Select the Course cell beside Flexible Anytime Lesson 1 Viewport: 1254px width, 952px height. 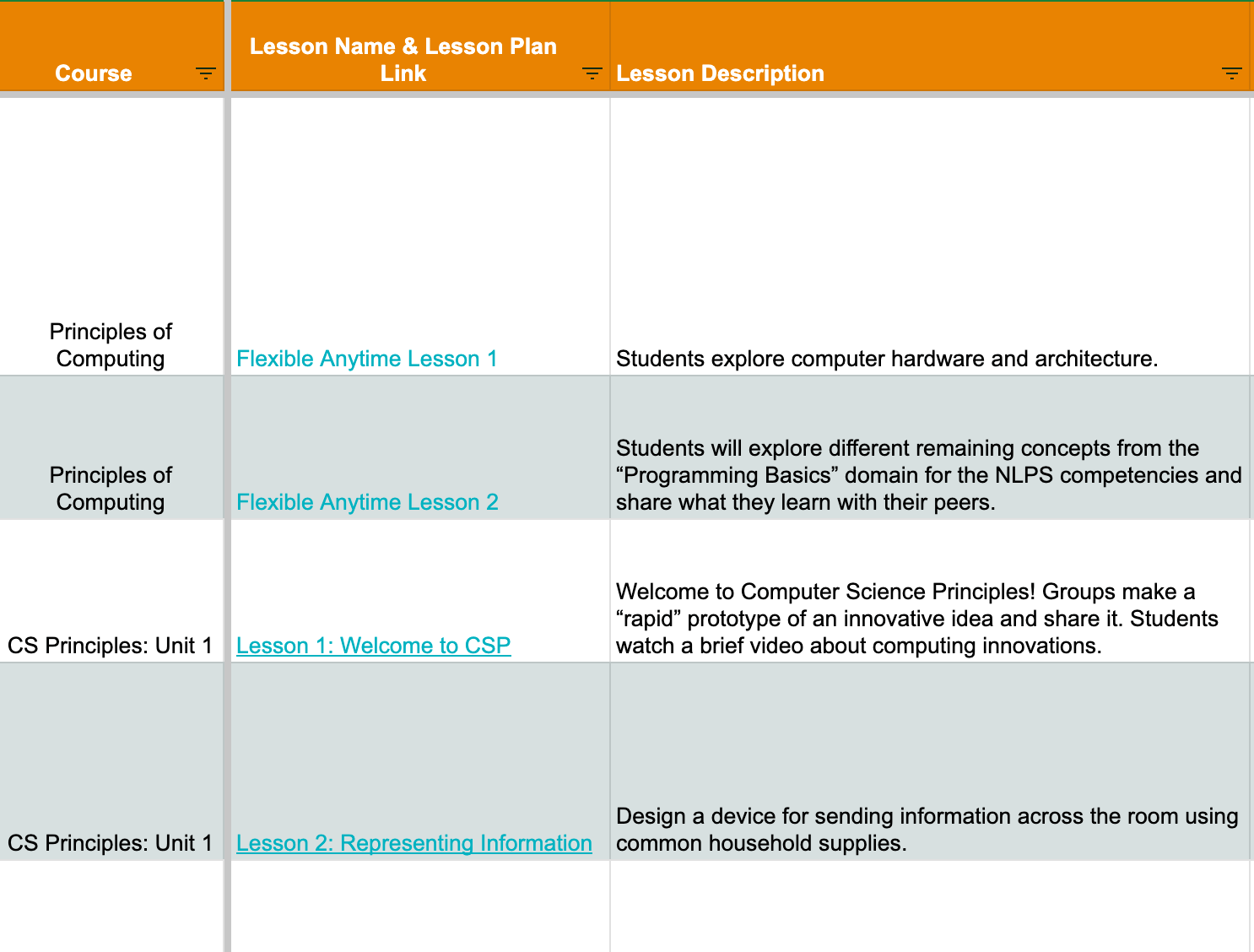pyautogui.click(x=111, y=345)
